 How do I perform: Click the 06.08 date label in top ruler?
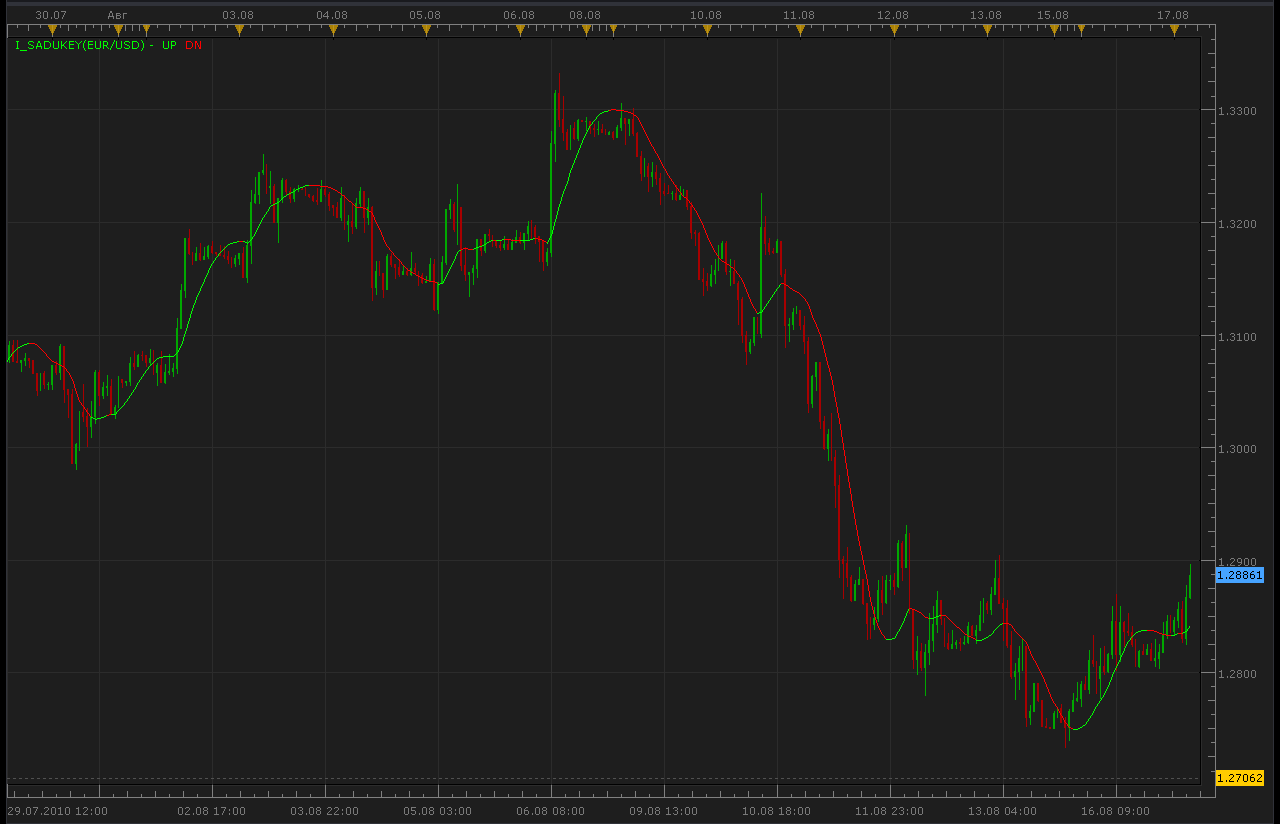[519, 15]
